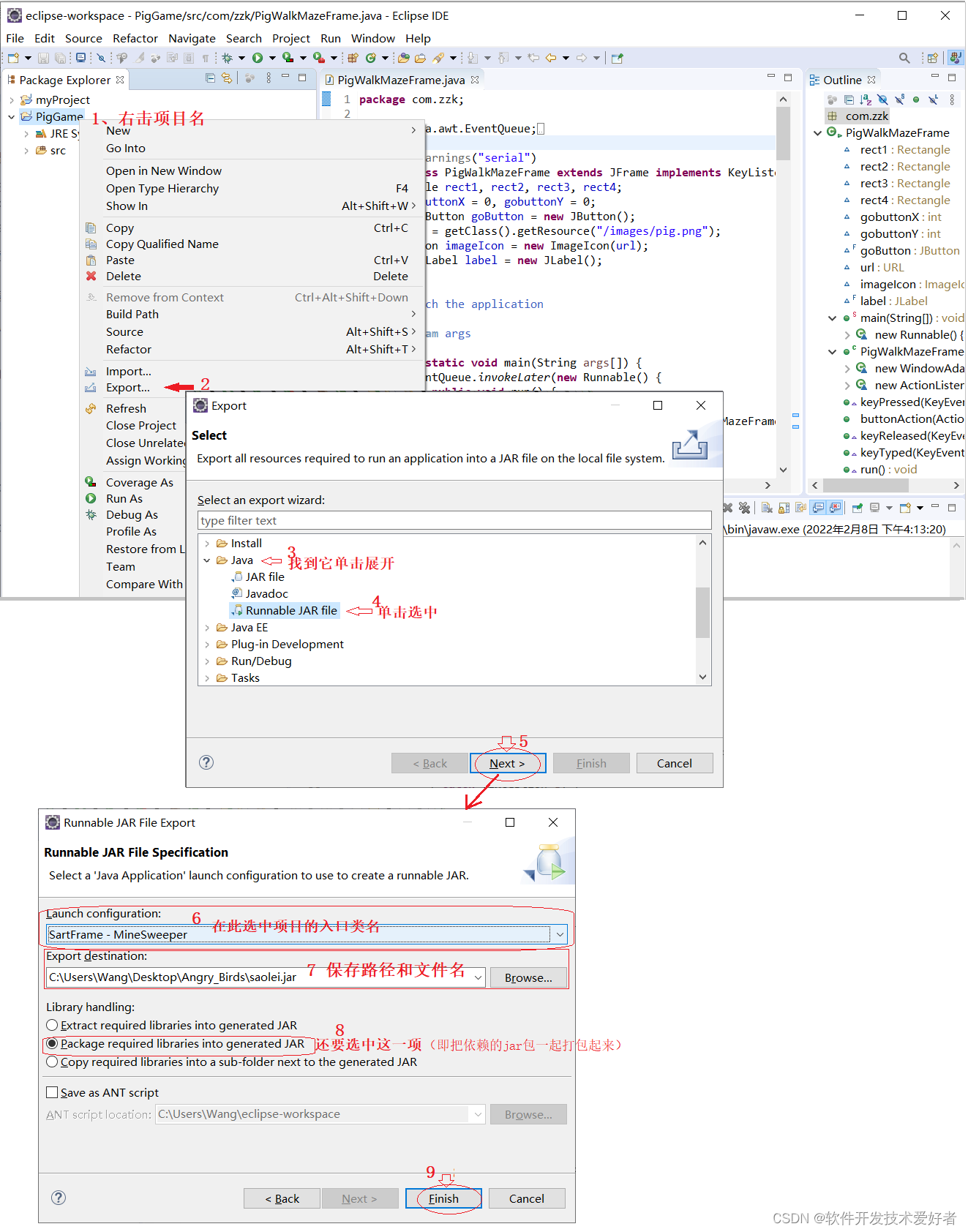Open the Launch configuration dropdown
968x1232 pixels.
[x=560, y=934]
